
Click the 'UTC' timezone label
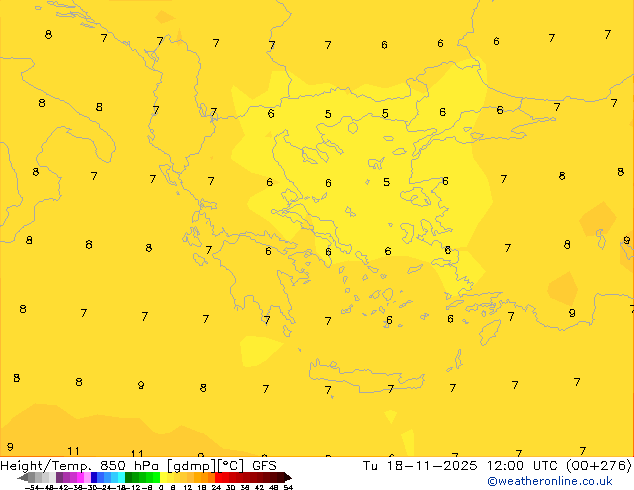[x=546, y=466]
